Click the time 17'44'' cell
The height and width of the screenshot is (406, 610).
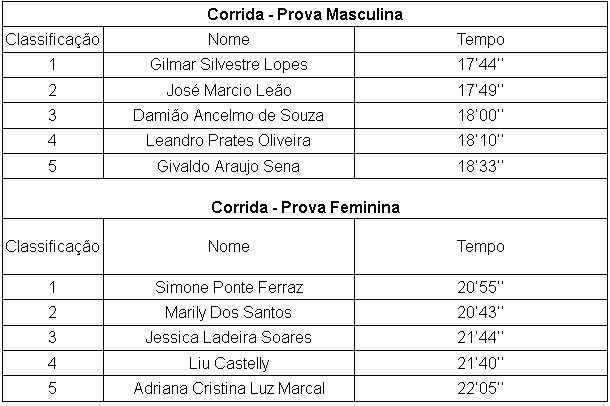(481, 65)
